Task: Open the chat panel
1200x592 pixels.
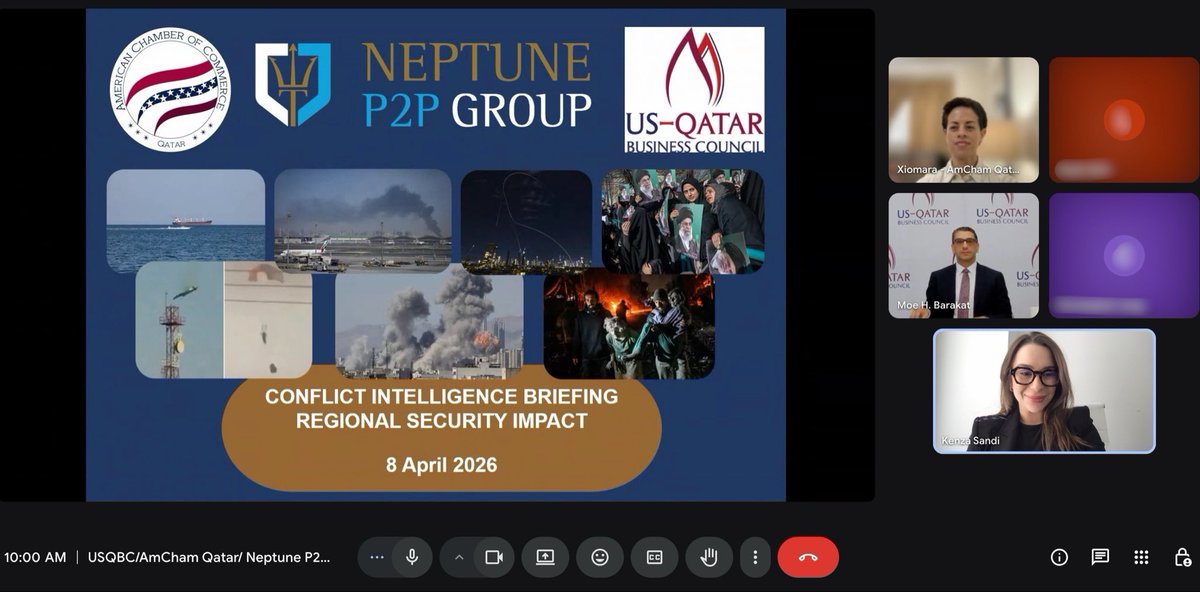Action: pyautogui.click(x=1100, y=557)
